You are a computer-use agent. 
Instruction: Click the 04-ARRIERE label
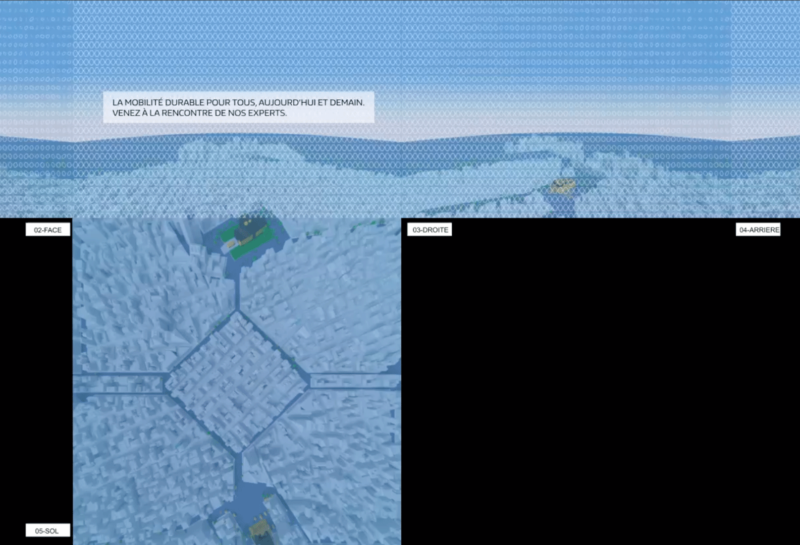pos(758,230)
